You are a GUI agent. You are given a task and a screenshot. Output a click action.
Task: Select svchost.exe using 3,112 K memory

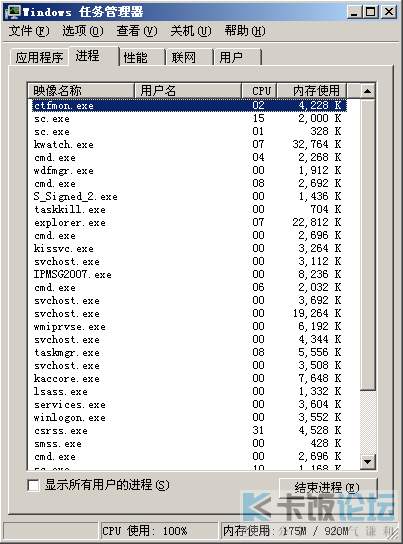[x=189, y=261]
